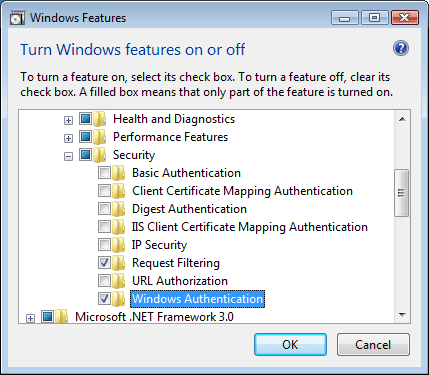Image resolution: width=429 pixels, height=375 pixels.
Task: Expand the Microsoft .NET Framework 3.0 node
Action: tap(30, 318)
